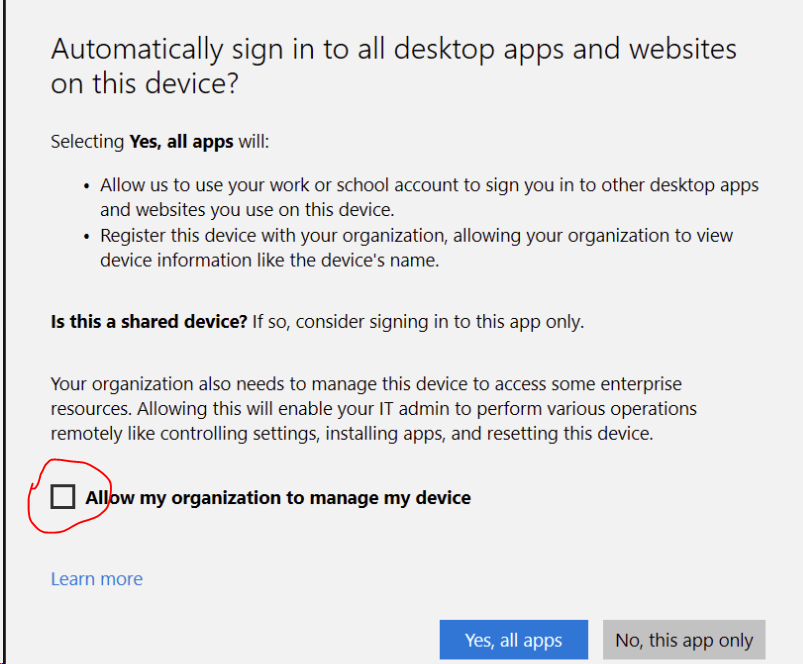Choose No, this app only

pyautogui.click(x=684, y=639)
